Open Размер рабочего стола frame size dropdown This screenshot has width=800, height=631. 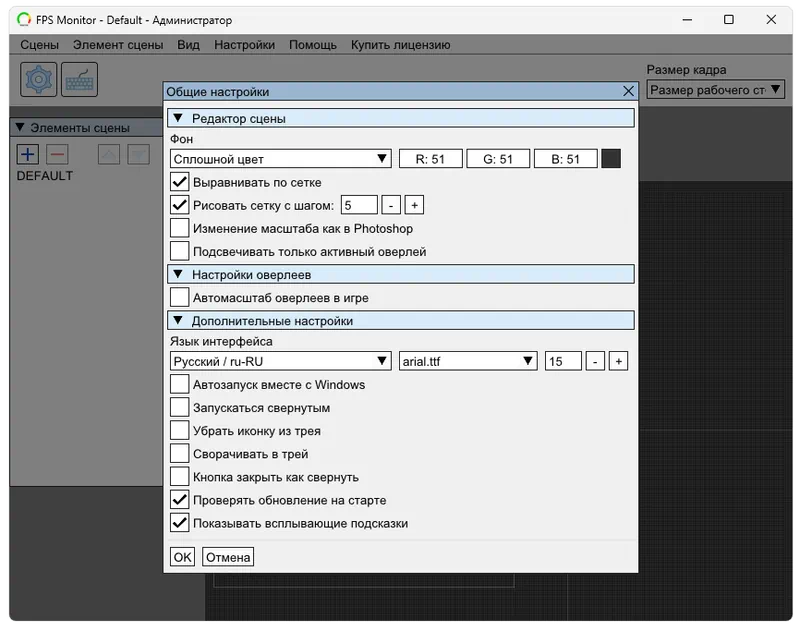pos(715,90)
